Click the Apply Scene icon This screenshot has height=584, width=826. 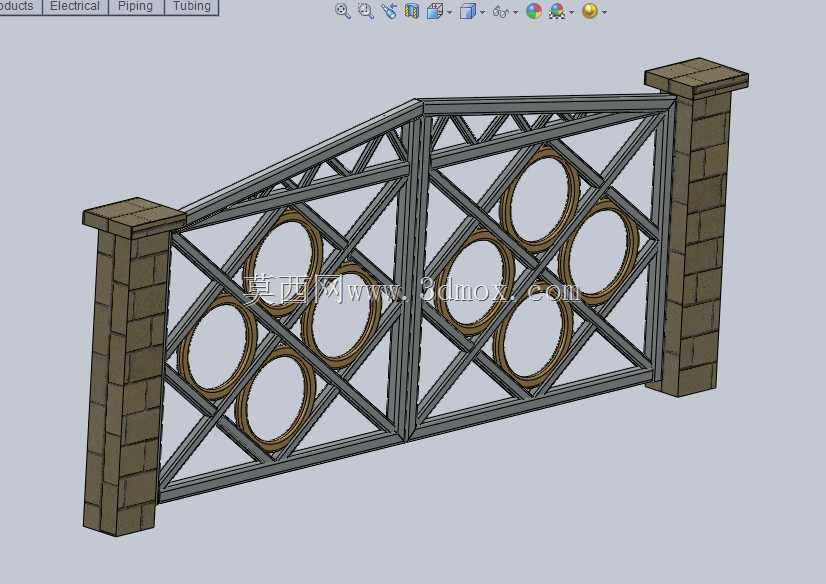point(556,11)
